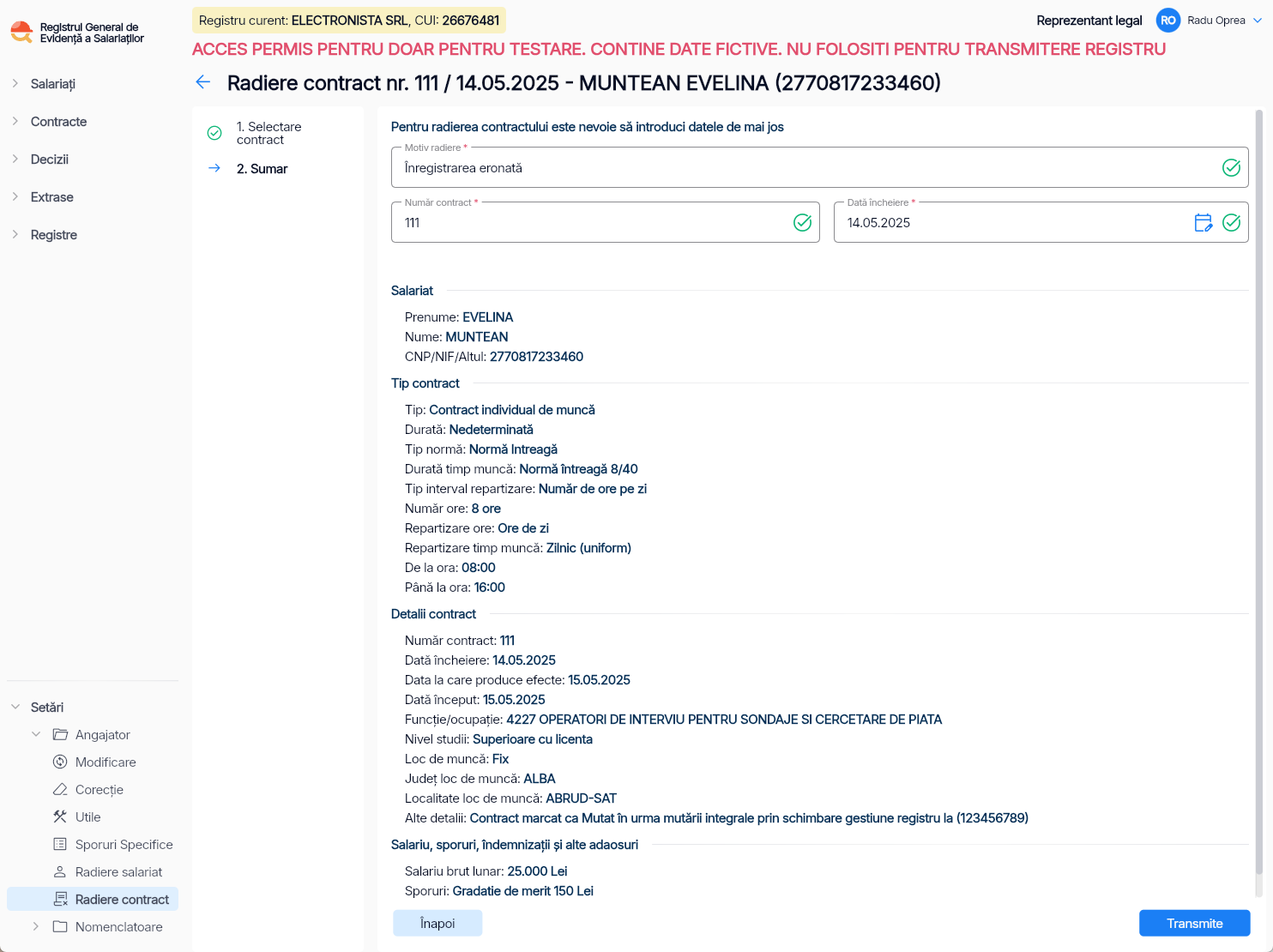Collapse Angajator tree node
The image size is (1273, 952).
[36, 734]
